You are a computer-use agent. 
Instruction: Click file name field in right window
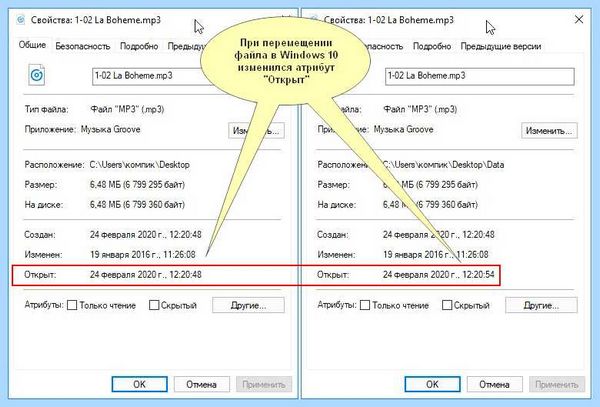pos(479,76)
